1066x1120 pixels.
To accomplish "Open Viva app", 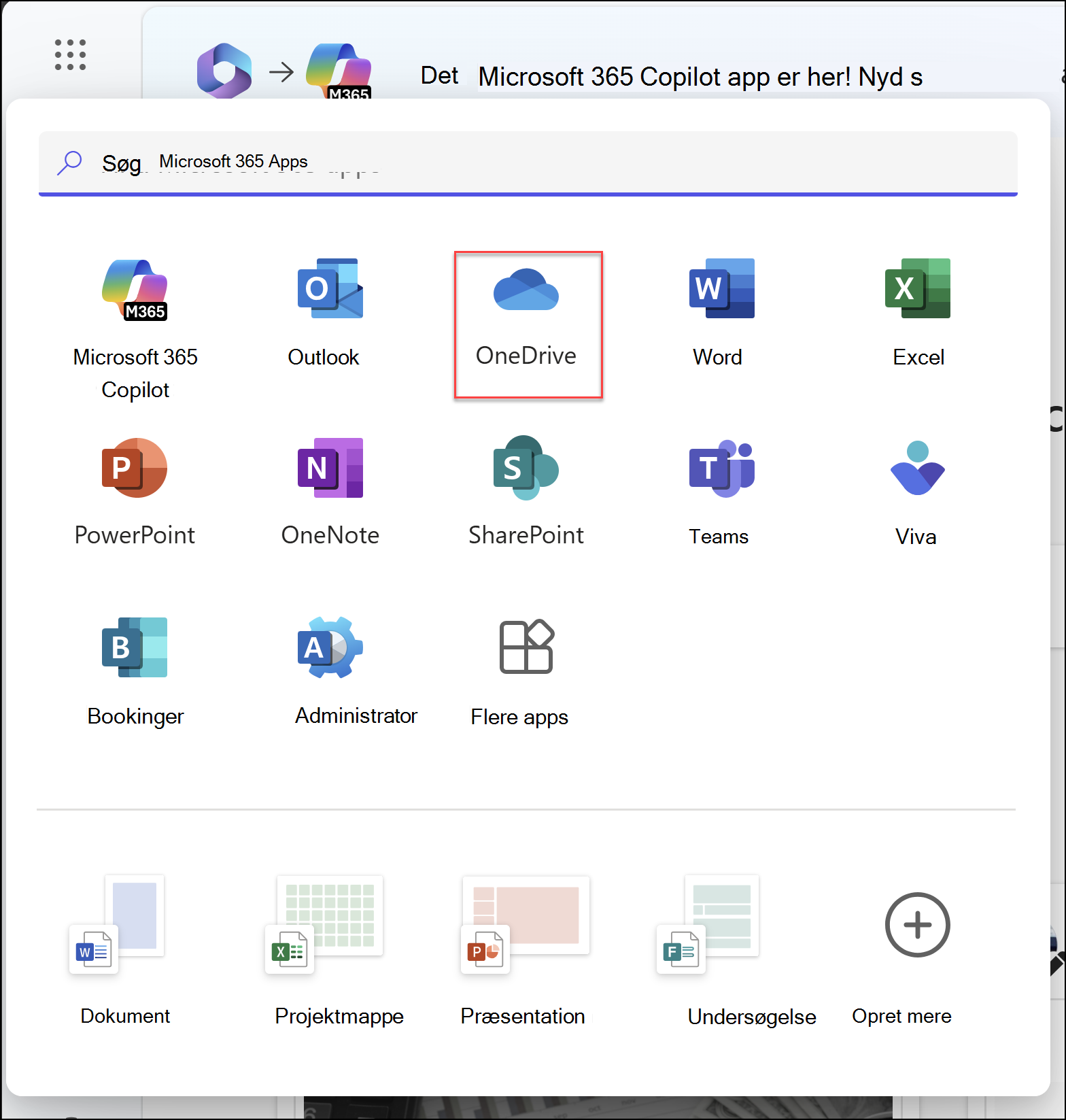I will point(917,492).
